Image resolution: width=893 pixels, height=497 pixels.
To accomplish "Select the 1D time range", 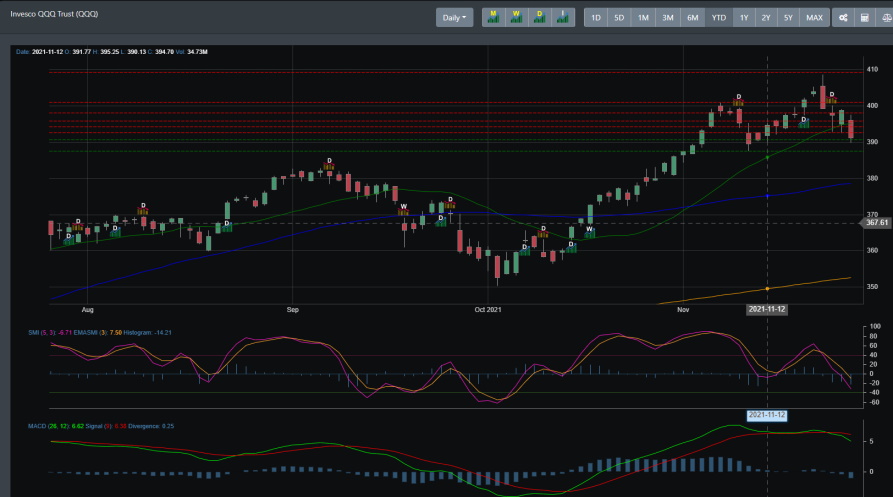I will [596, 18].
